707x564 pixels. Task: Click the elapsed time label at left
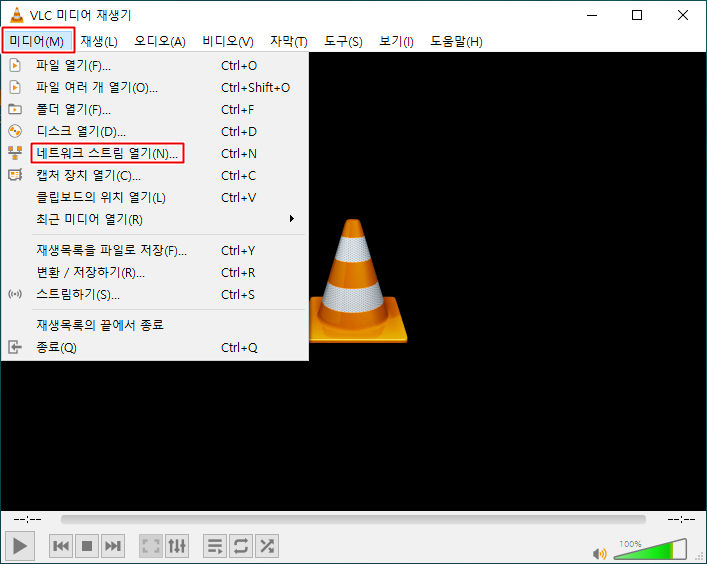click(x=27, y=519)
